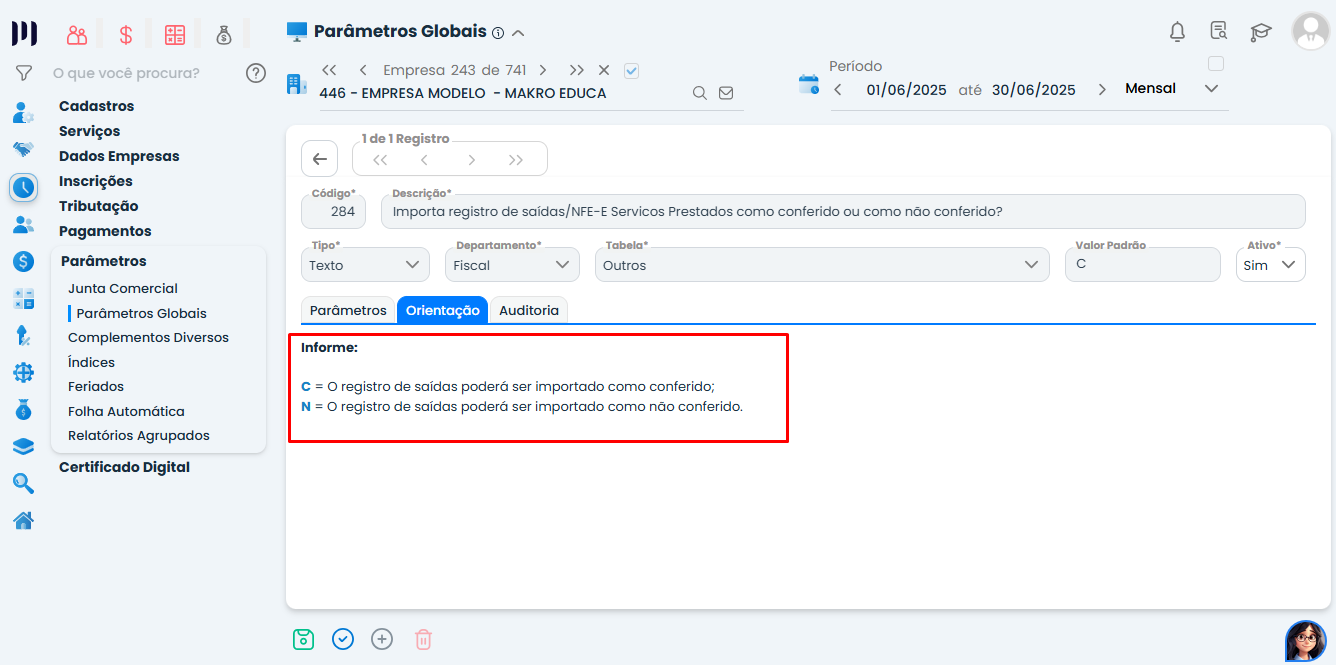Click the company search magnifier icon
Image resolution: width=1336 pixels, height=665 pixels.
coord(700,93)
